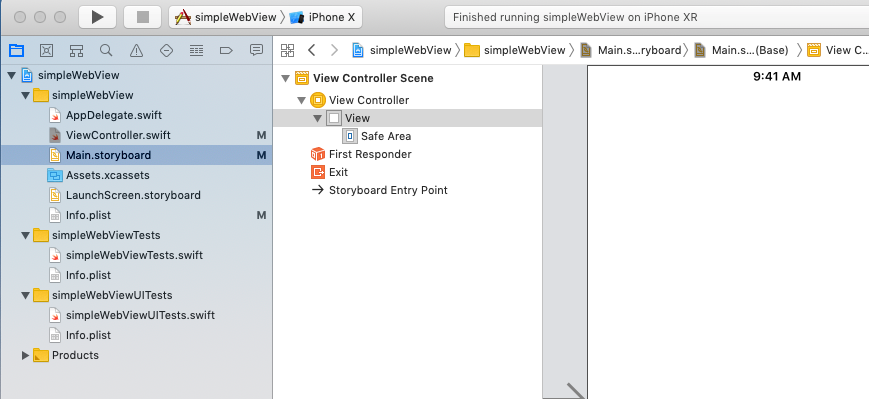The image size is (869, 399).
Task: Open the Project navigator folder icon
Action: click(x=17, y=51)
